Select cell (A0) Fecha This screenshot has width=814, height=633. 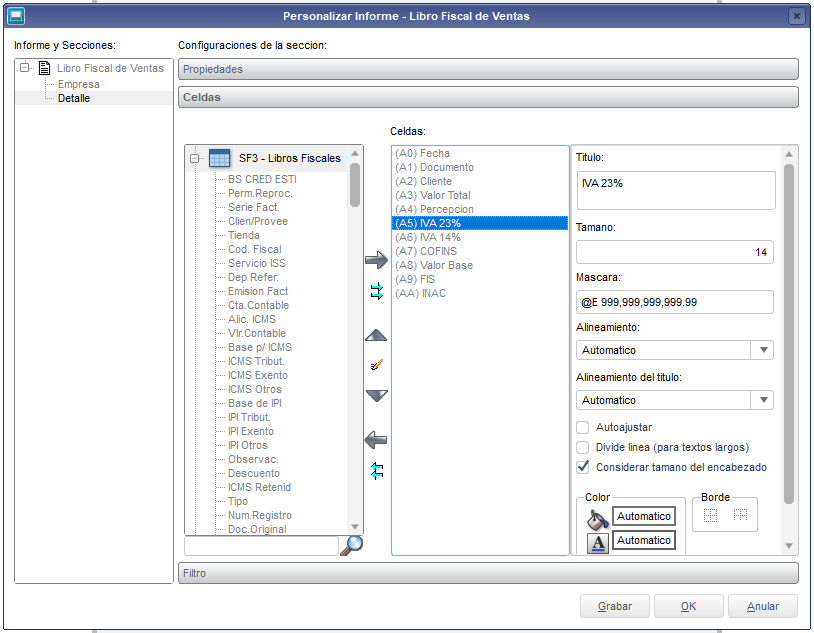click(x=479, y=153)
